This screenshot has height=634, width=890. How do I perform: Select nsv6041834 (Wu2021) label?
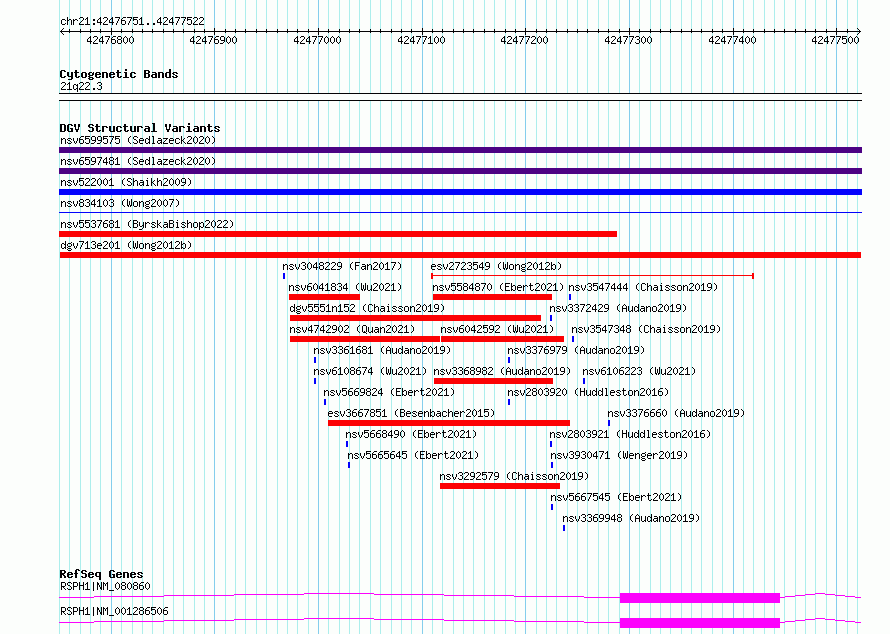[x=345, y=287]
